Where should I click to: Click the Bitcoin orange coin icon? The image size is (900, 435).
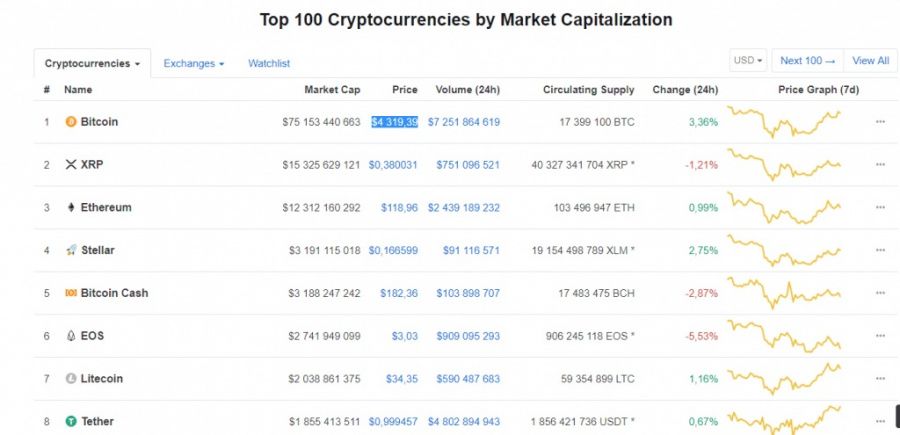point(71,122)
